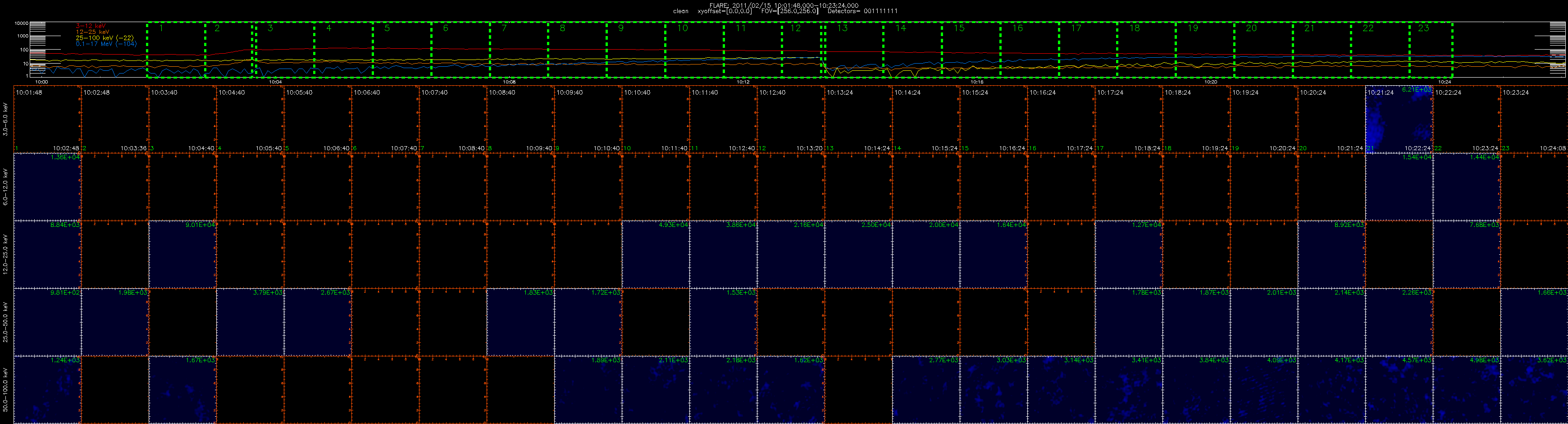Select time interval 19 in the lightcurve
This screenshot has width=1568, height=424.
pos(1204,50)
